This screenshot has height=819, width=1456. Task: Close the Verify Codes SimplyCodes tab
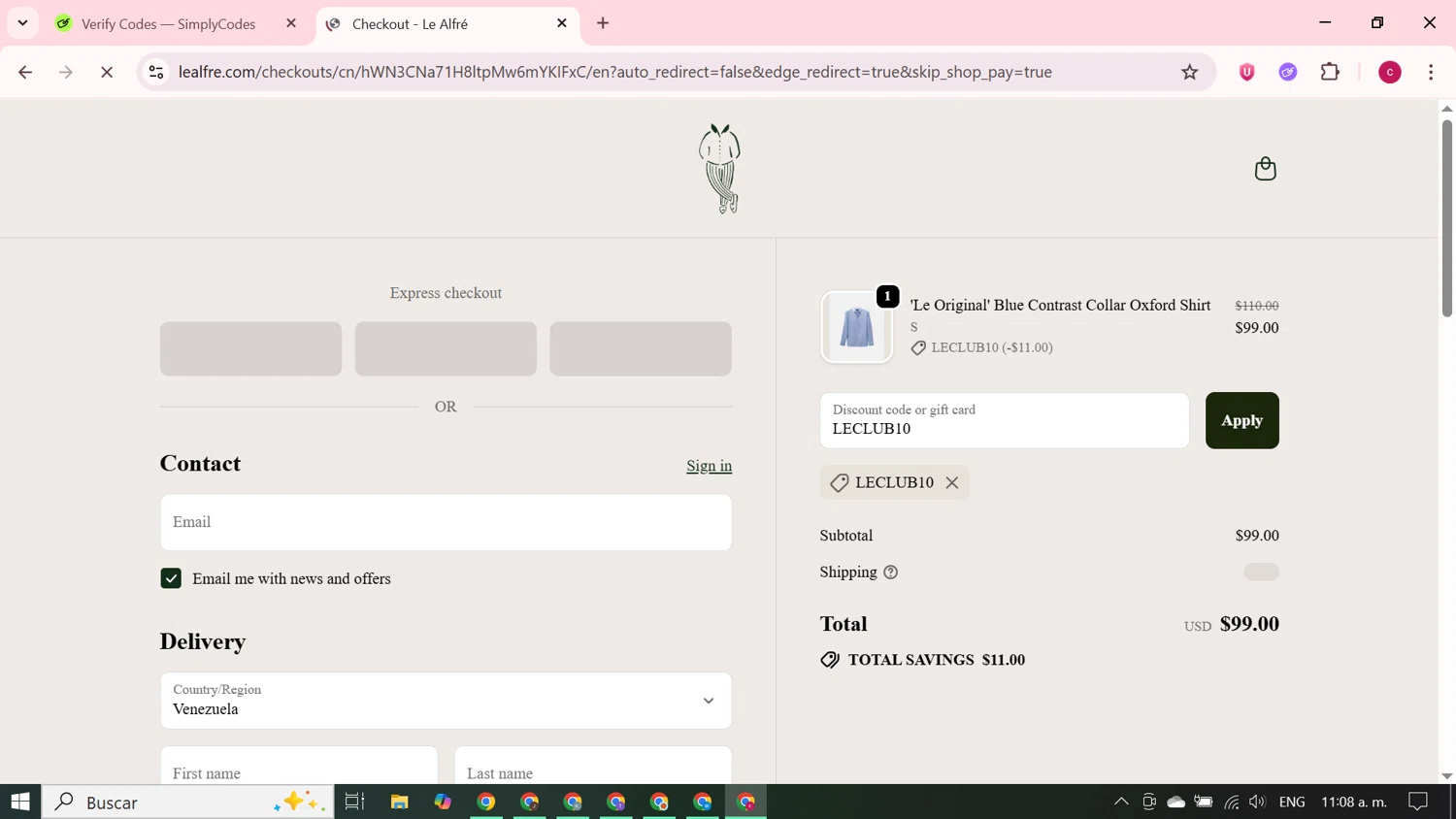tap(291, 23)
